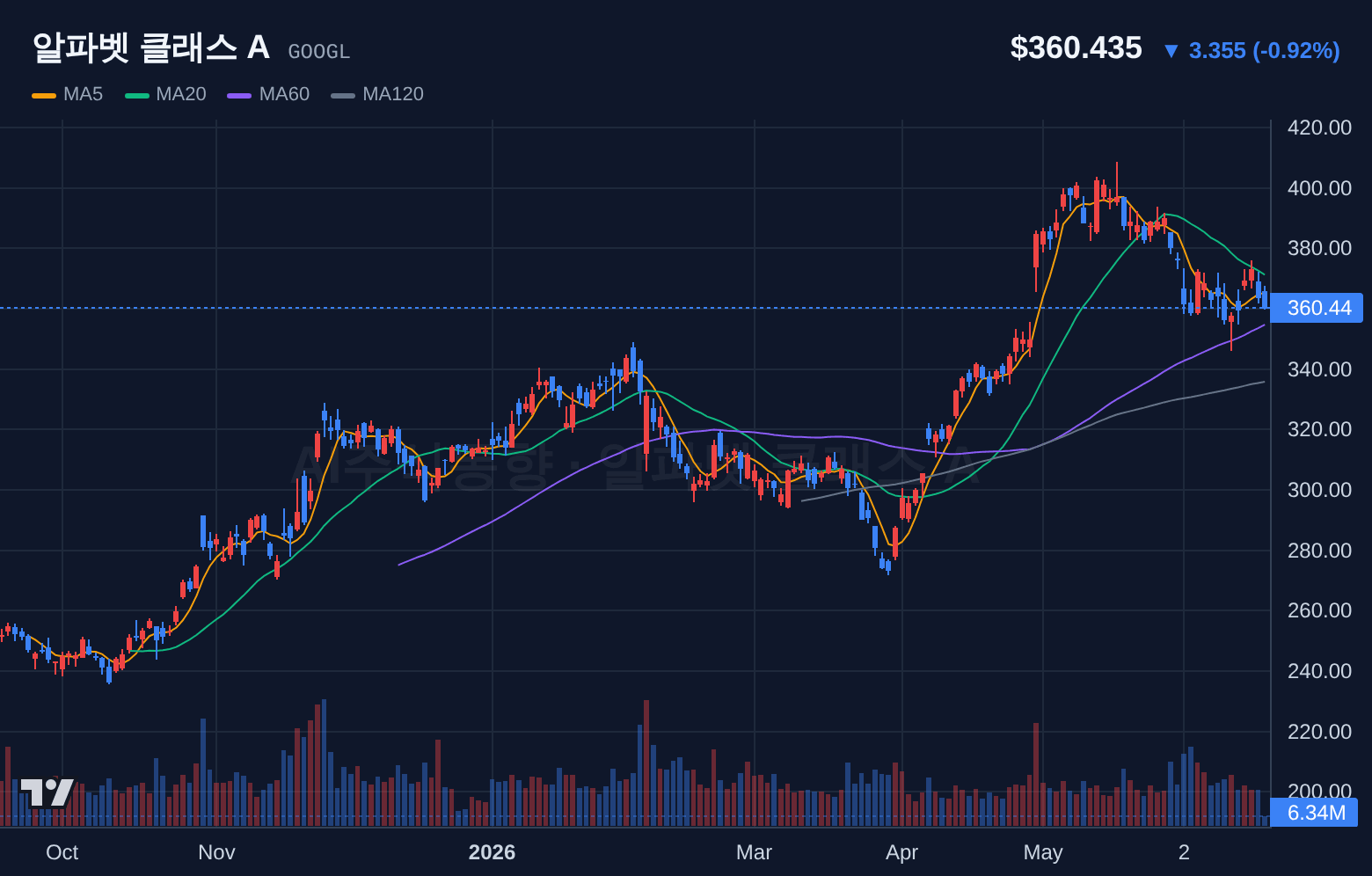The image size is (1372, 876).
Task: Click the 2 date label on the time axis
Action: click(1184, 852)
